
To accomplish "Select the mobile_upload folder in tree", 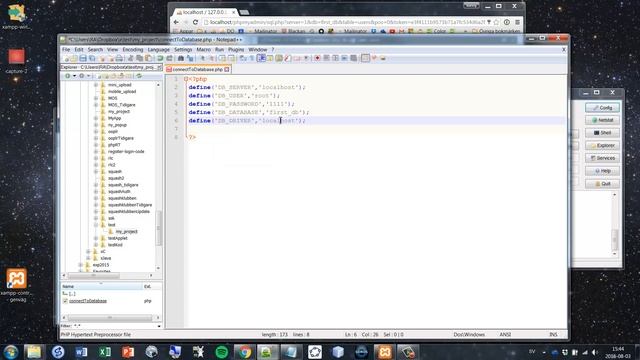I will point(122,91).
